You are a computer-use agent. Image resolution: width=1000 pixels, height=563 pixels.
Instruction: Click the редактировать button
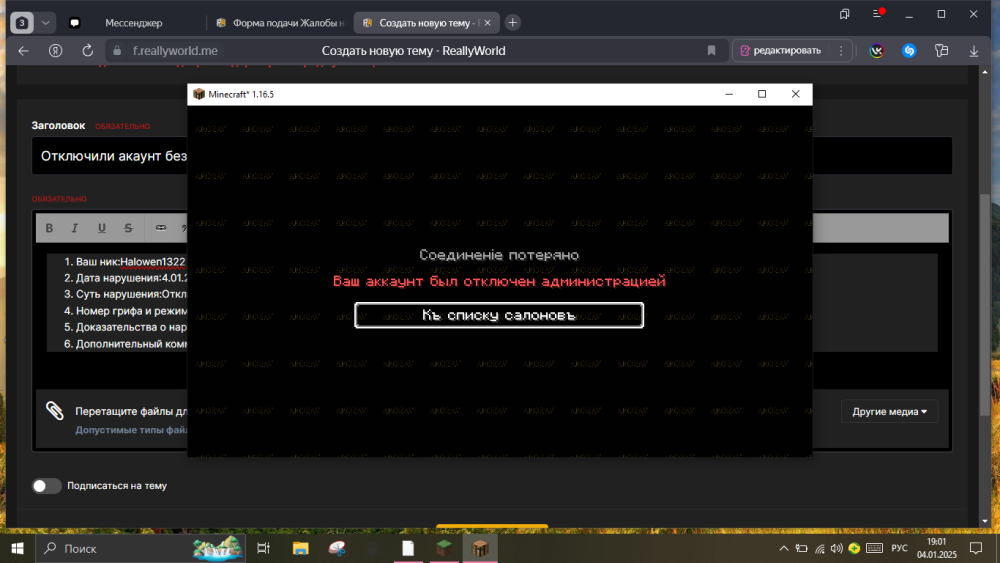click(781, 50)
